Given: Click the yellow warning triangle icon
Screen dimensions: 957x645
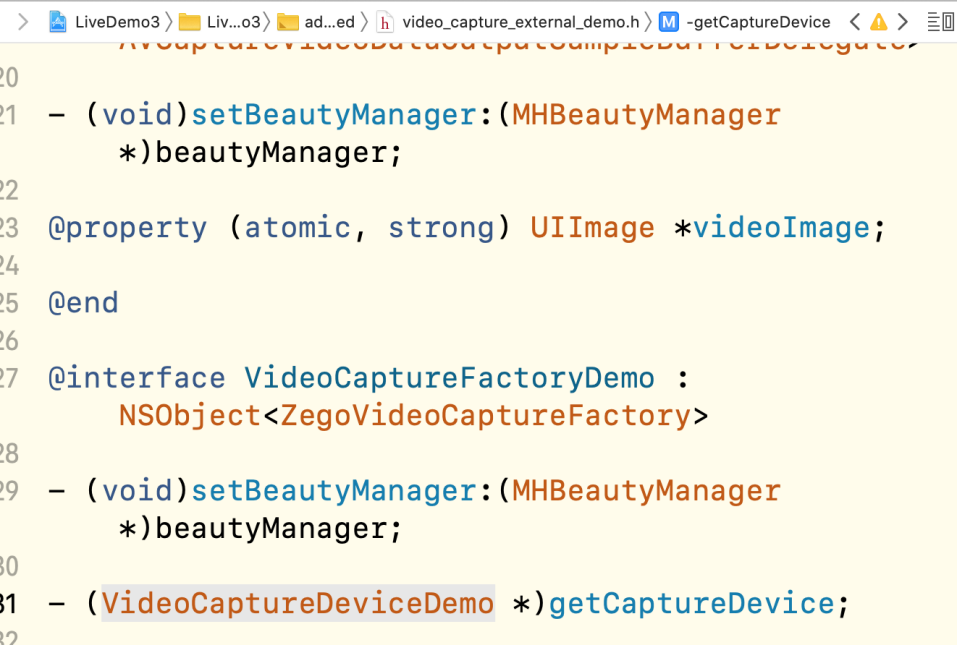Looking at the screenshot, I should 878,23.
